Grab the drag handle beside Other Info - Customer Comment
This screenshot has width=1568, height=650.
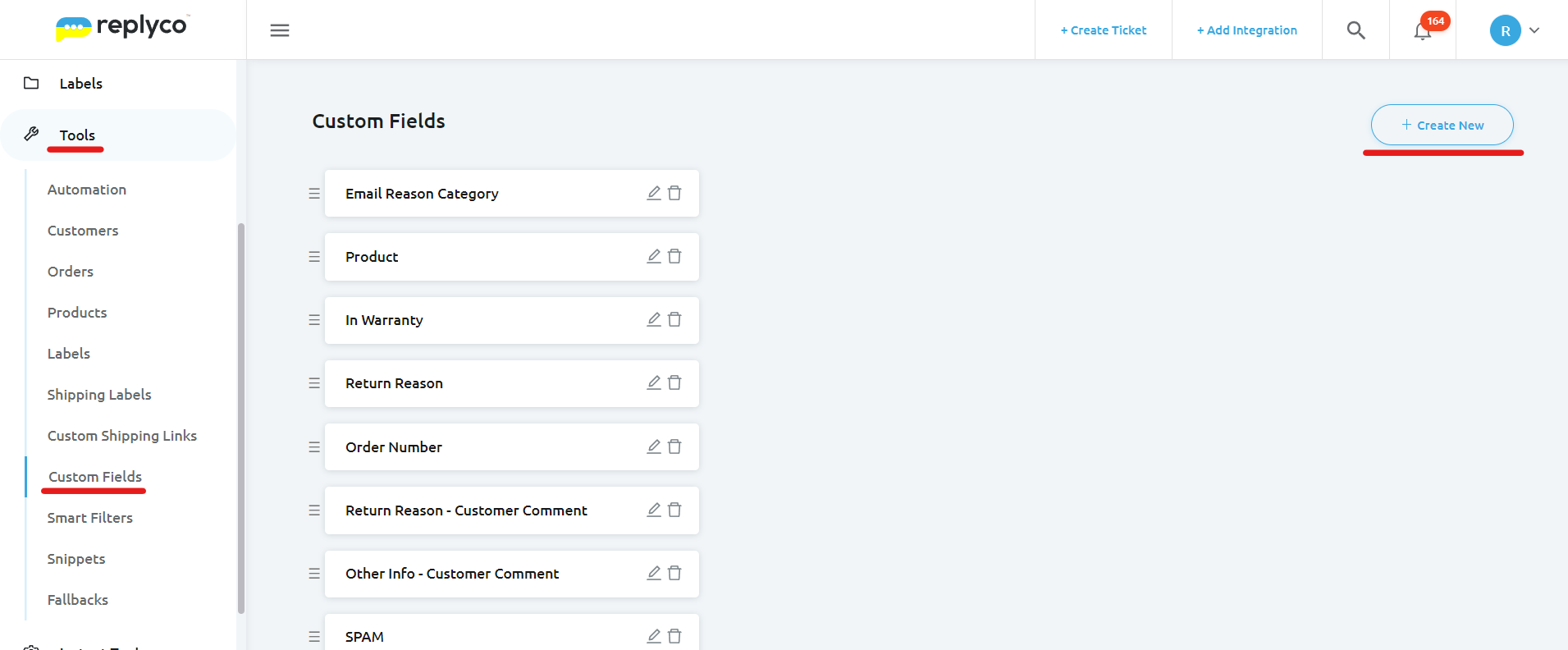click(314, 574)
